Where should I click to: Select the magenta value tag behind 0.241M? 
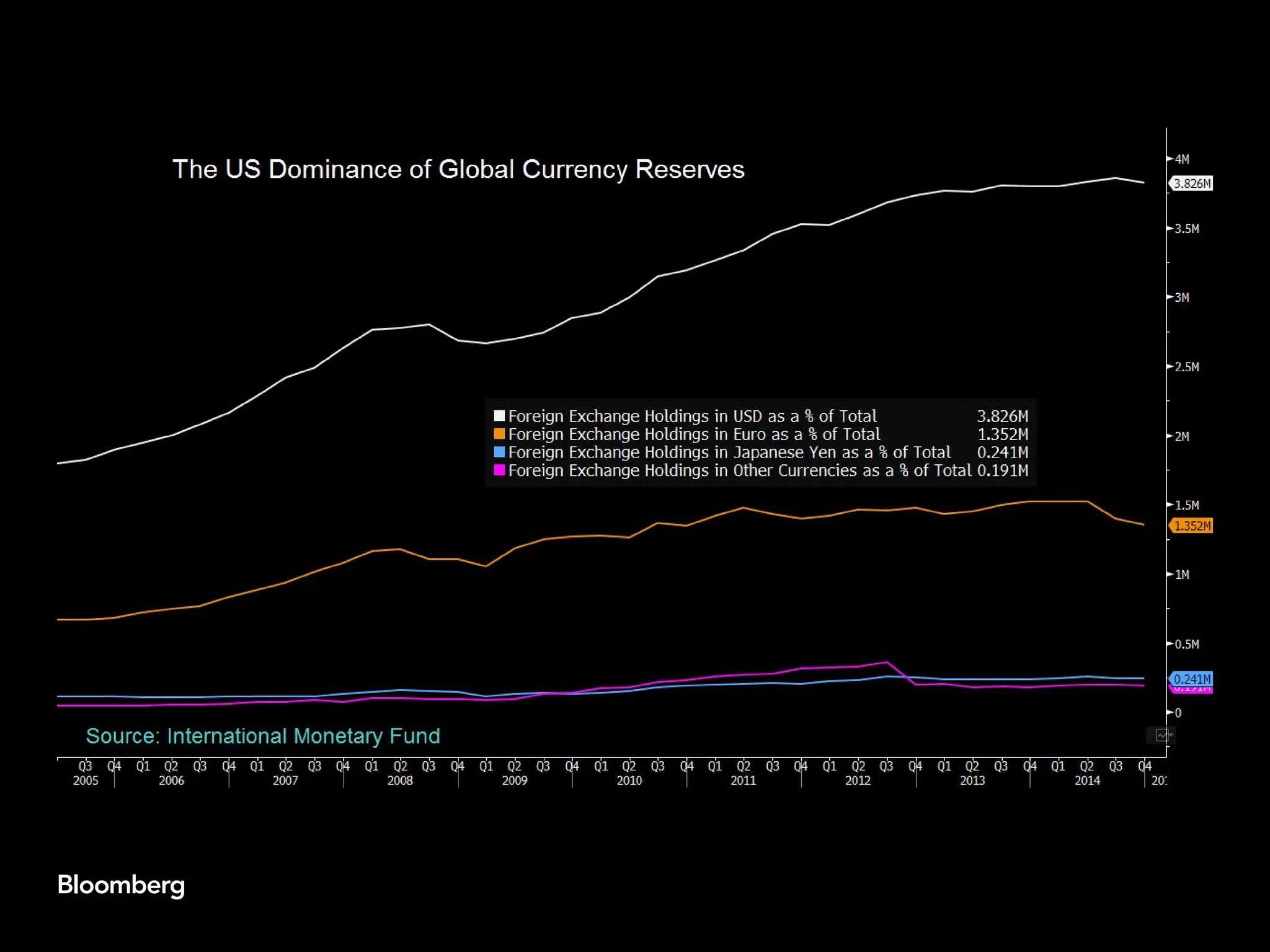(1191, 690)
